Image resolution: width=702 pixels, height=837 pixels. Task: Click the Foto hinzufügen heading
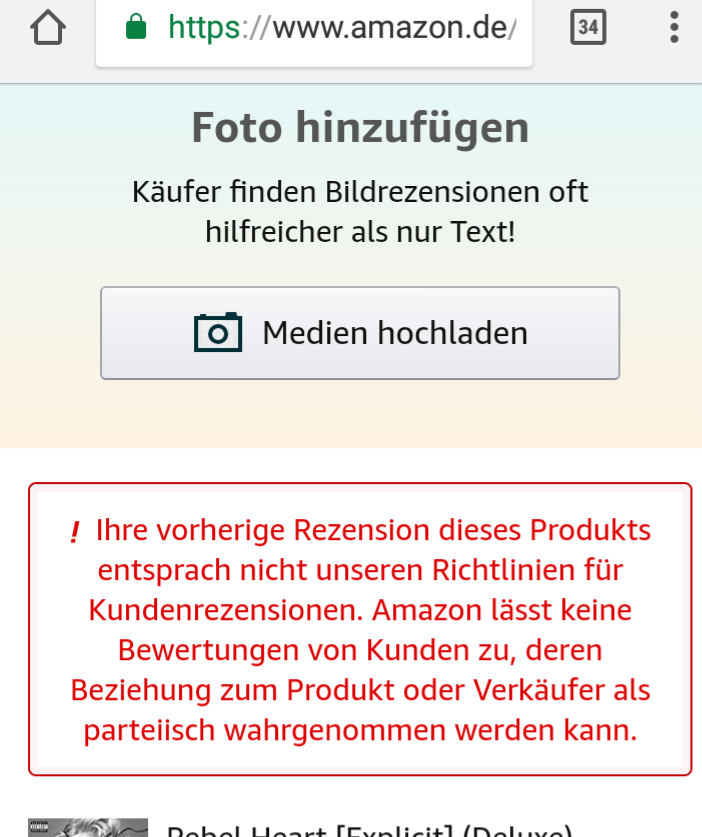(360, 128)
